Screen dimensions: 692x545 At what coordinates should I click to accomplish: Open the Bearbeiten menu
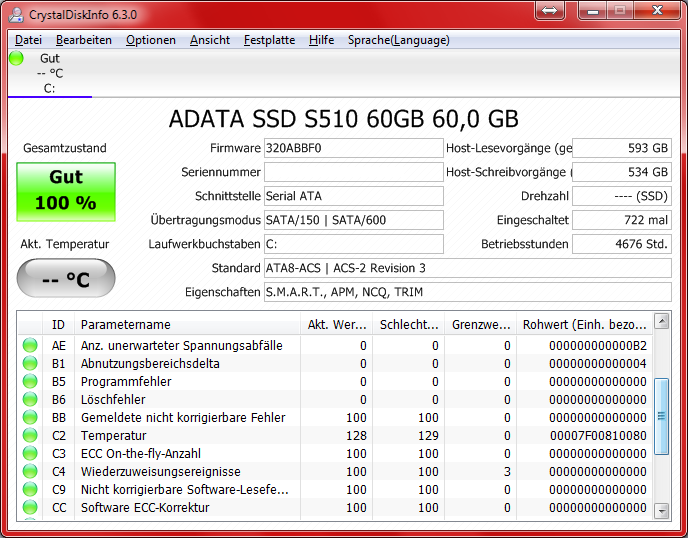84,40
